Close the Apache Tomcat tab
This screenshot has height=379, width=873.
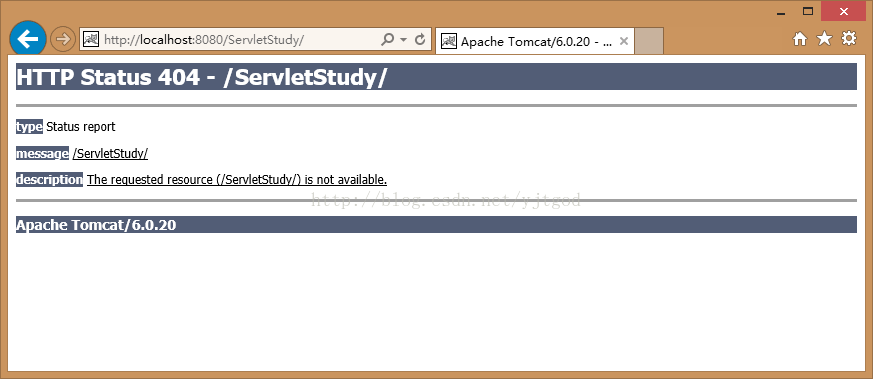(624, 41)
